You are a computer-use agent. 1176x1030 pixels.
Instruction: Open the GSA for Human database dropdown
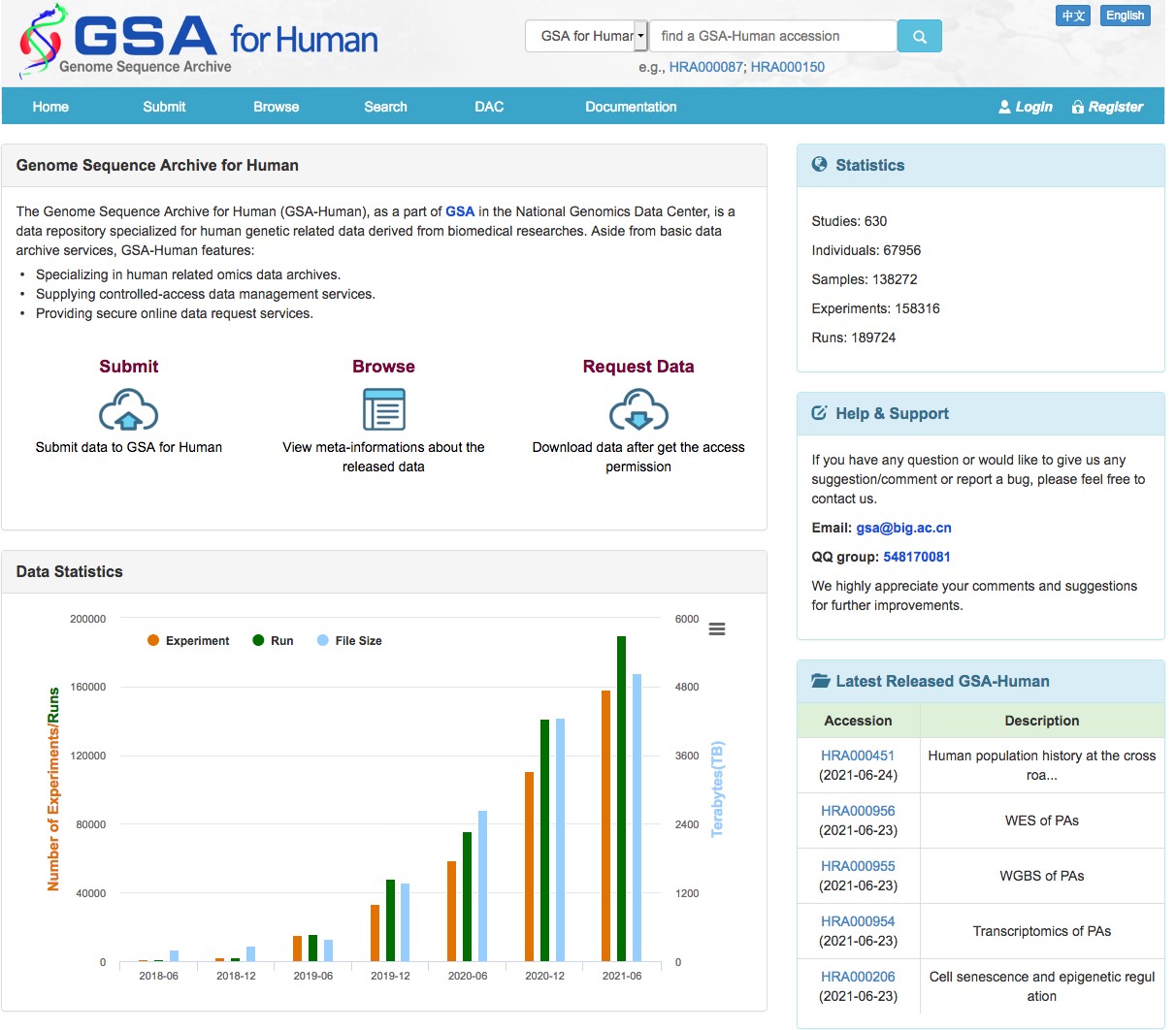pyautogui.click(x=587, y=37)
